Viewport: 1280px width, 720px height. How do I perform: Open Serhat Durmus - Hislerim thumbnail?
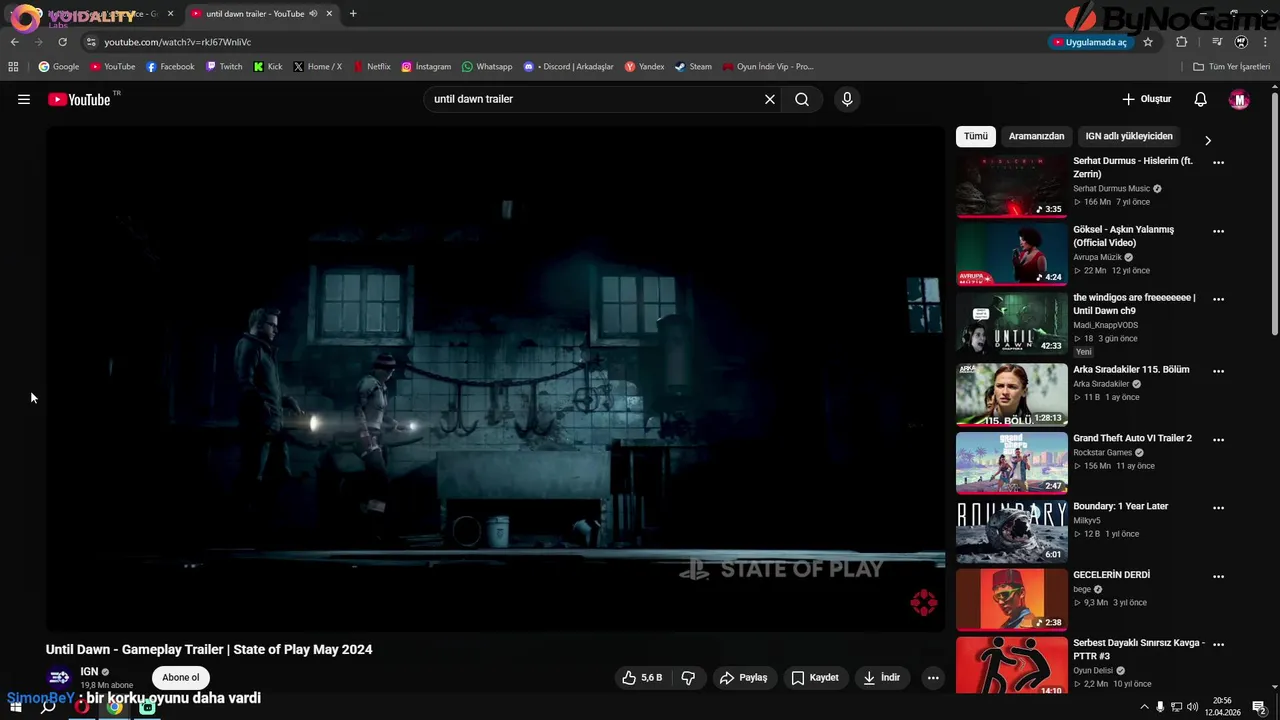[x=1011, y=186]
